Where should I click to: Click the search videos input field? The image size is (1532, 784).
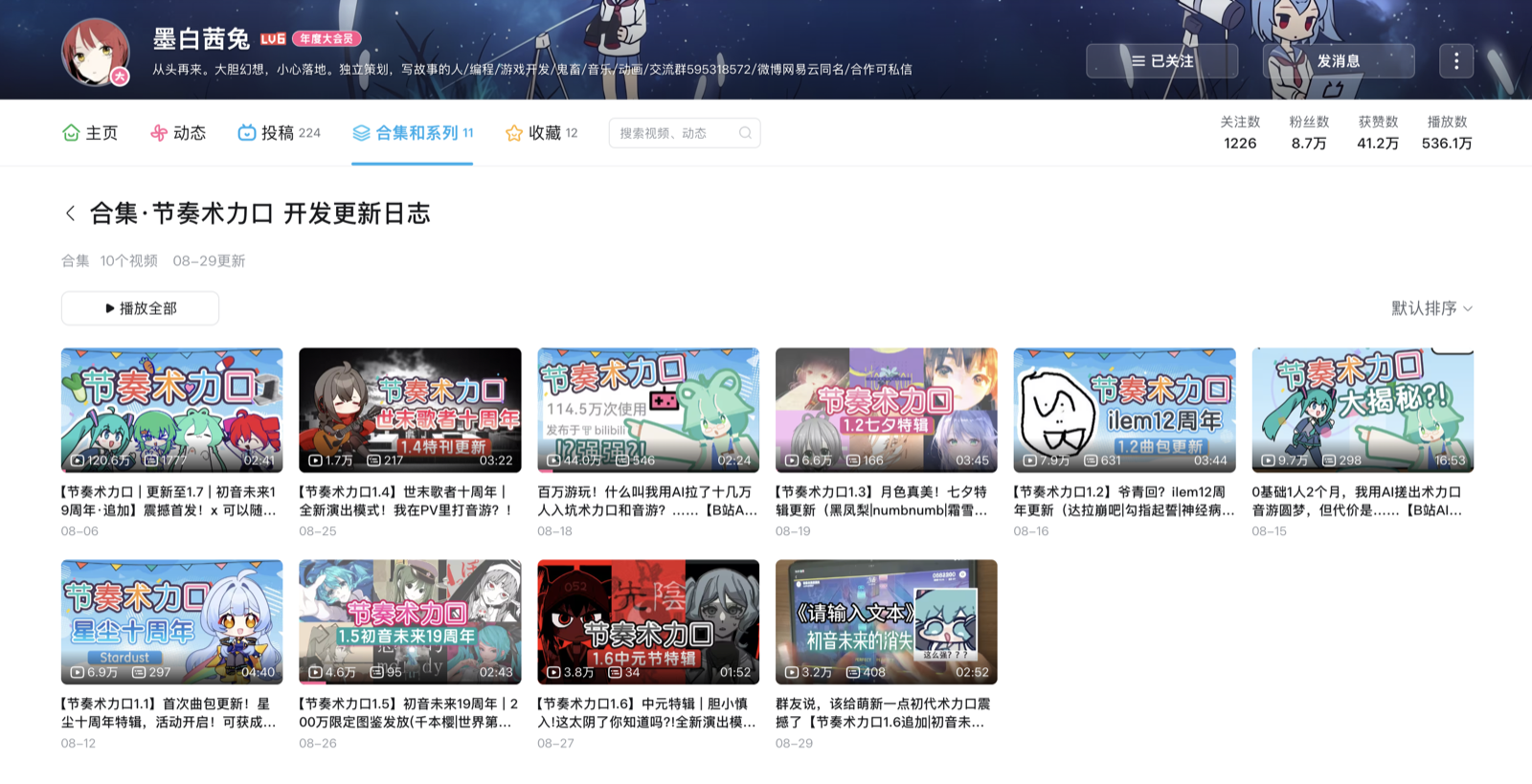[x=685, y=133]
